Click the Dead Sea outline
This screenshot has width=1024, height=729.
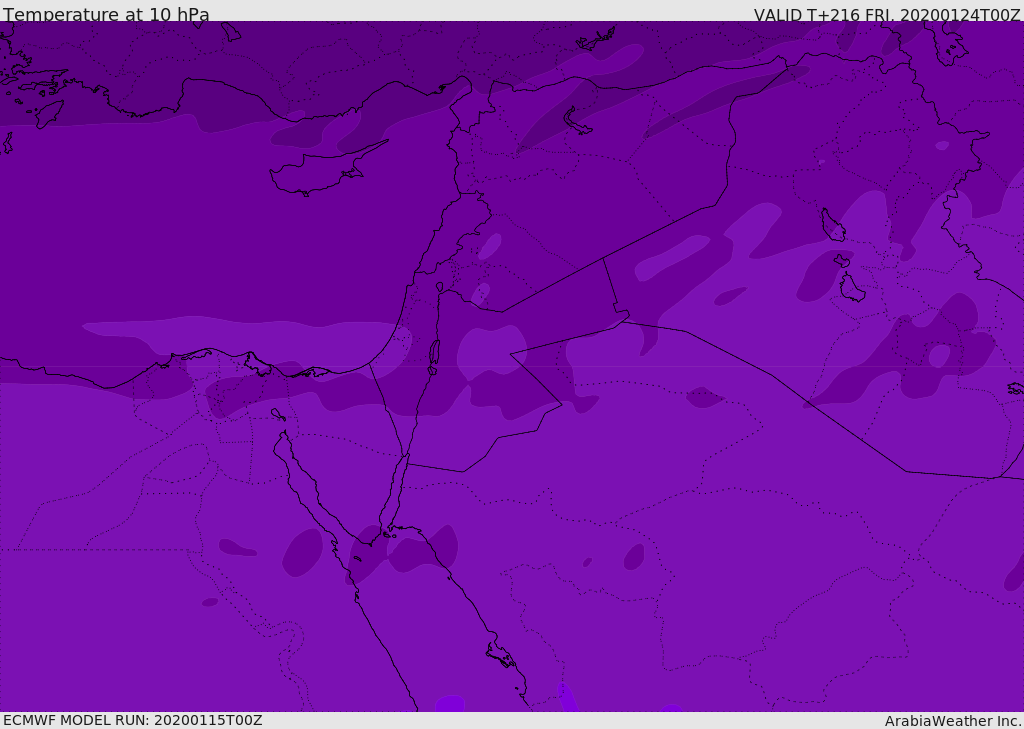[433, 356]
